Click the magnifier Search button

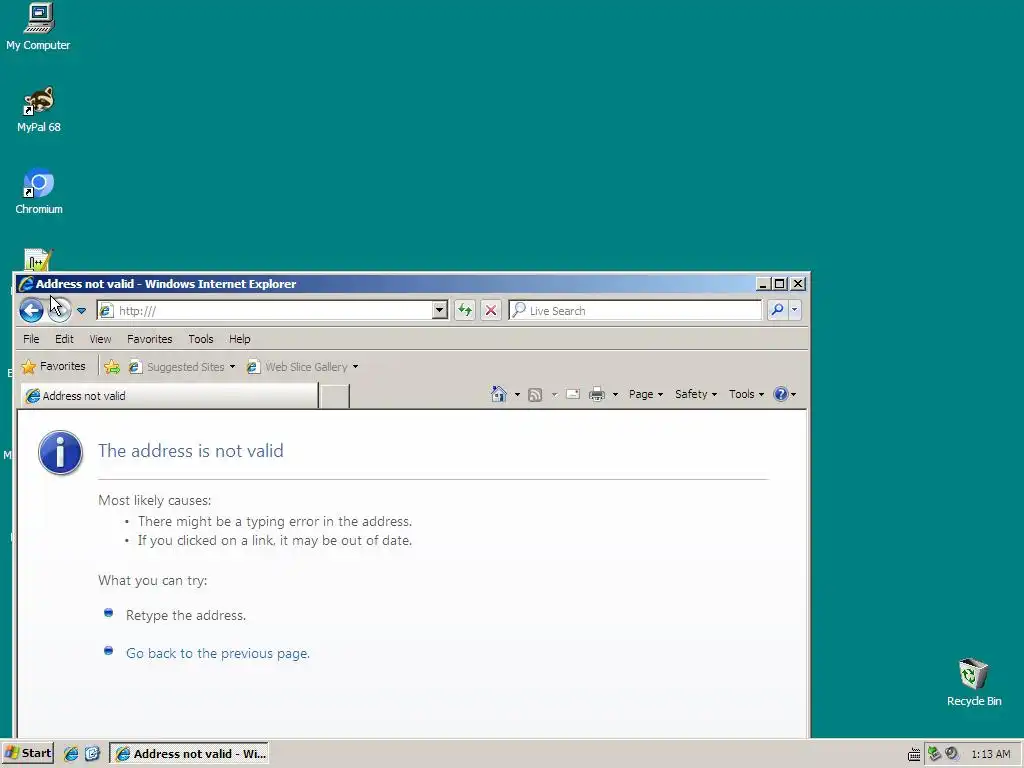(x=777, y=310)
